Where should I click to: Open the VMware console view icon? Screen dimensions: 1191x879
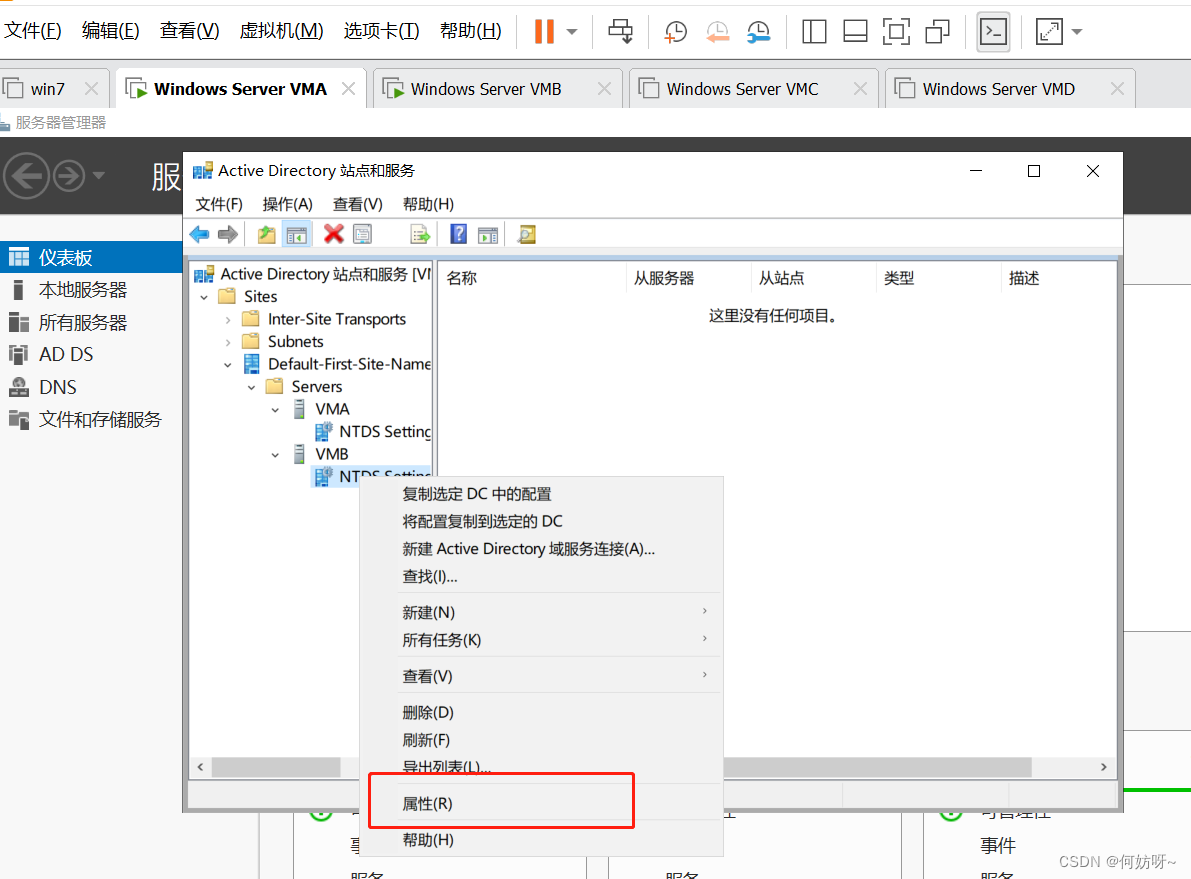coord(993,32)
